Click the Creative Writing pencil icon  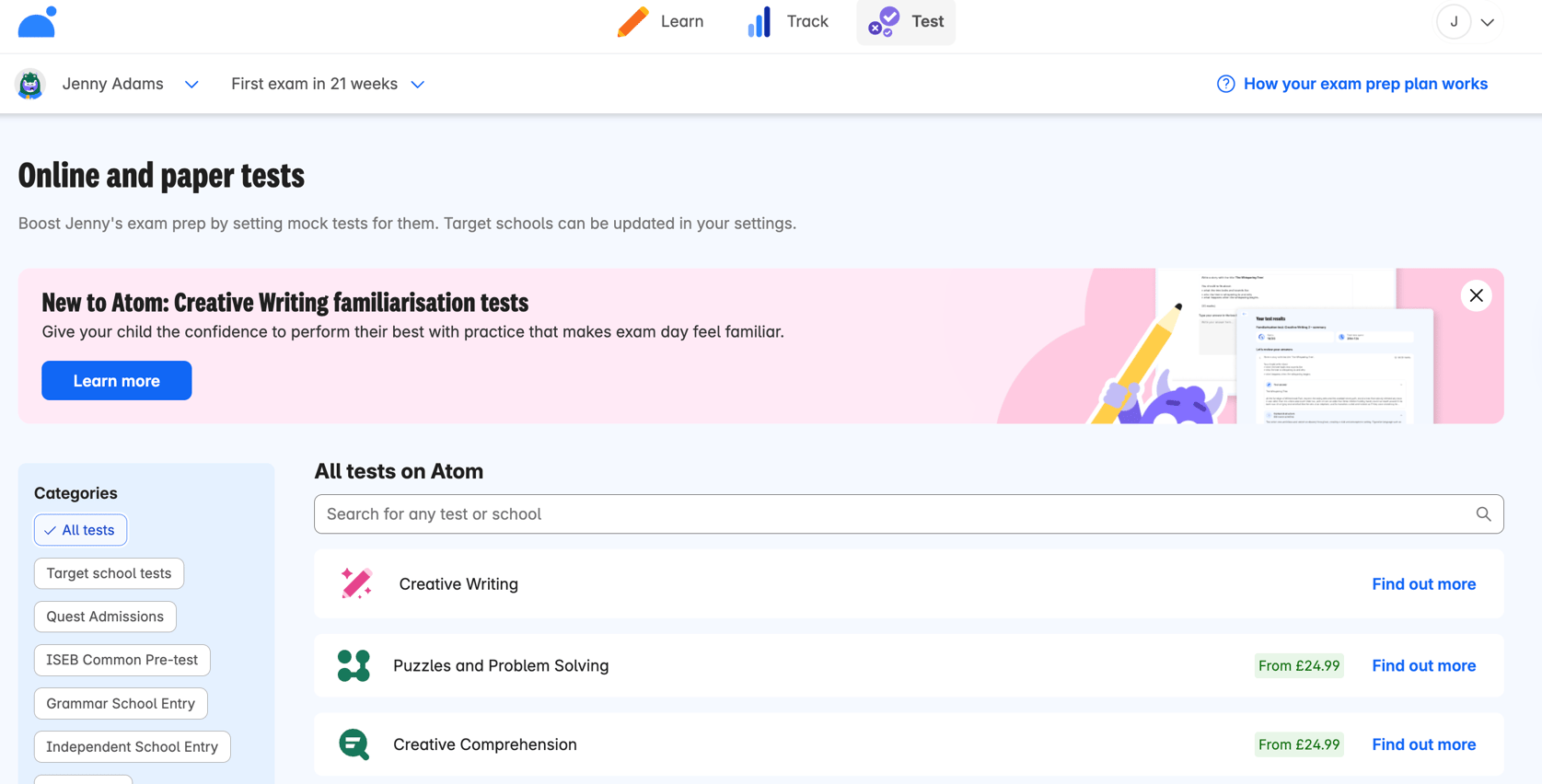point(356,583)
